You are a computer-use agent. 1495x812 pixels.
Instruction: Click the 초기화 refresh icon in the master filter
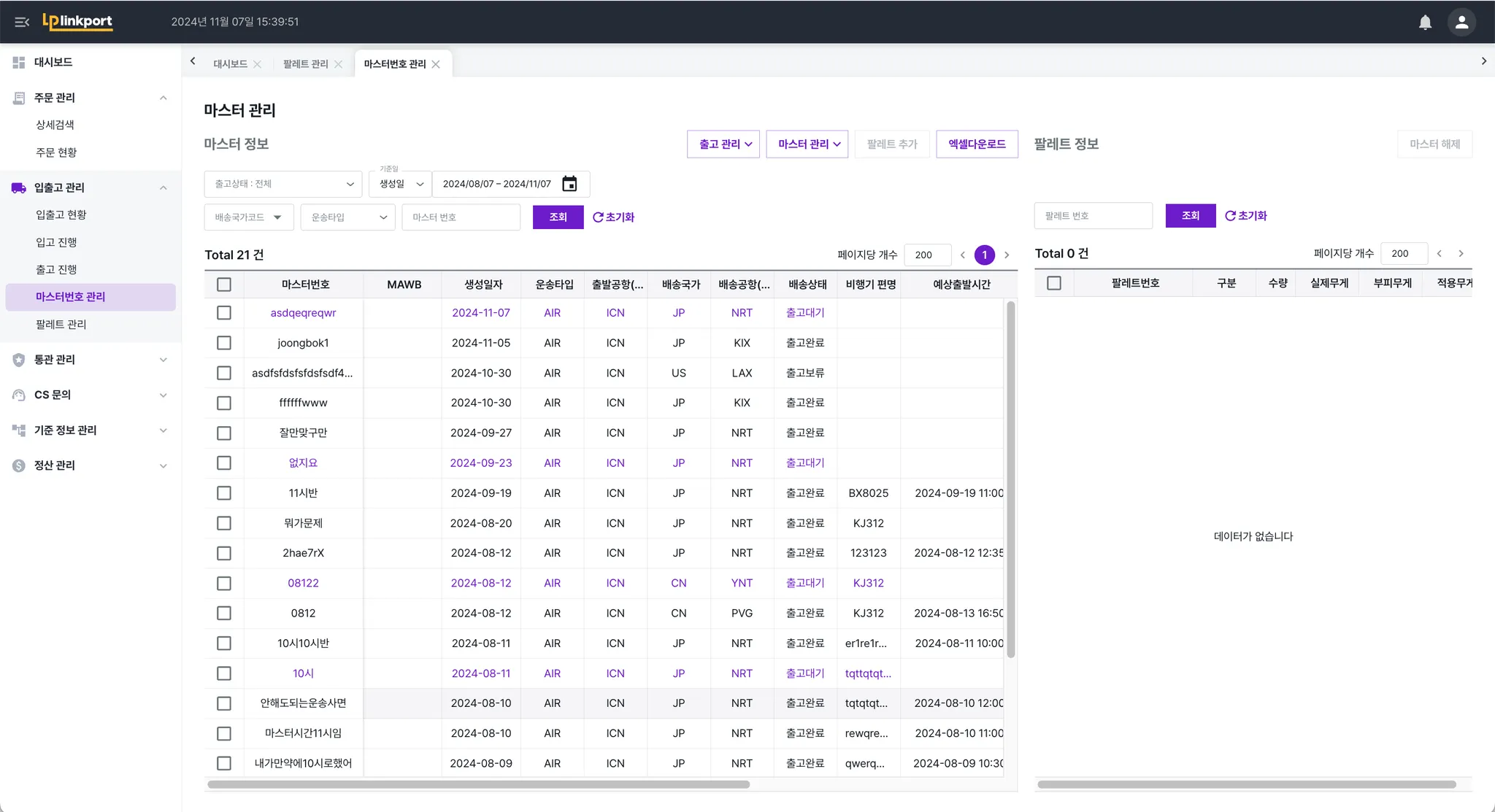click(598, 217)
